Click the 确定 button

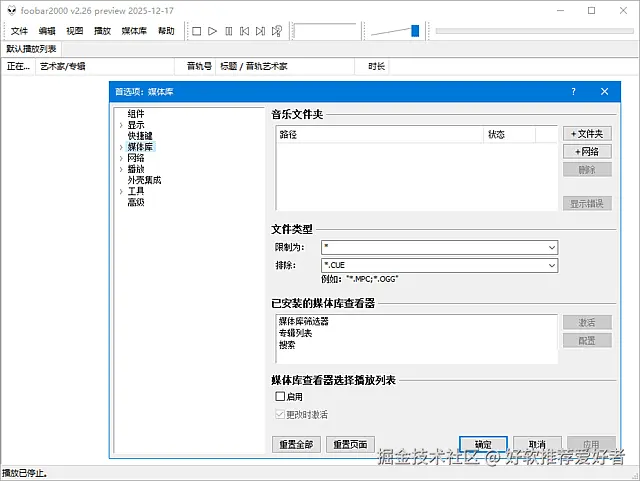[x=483, y=444]
